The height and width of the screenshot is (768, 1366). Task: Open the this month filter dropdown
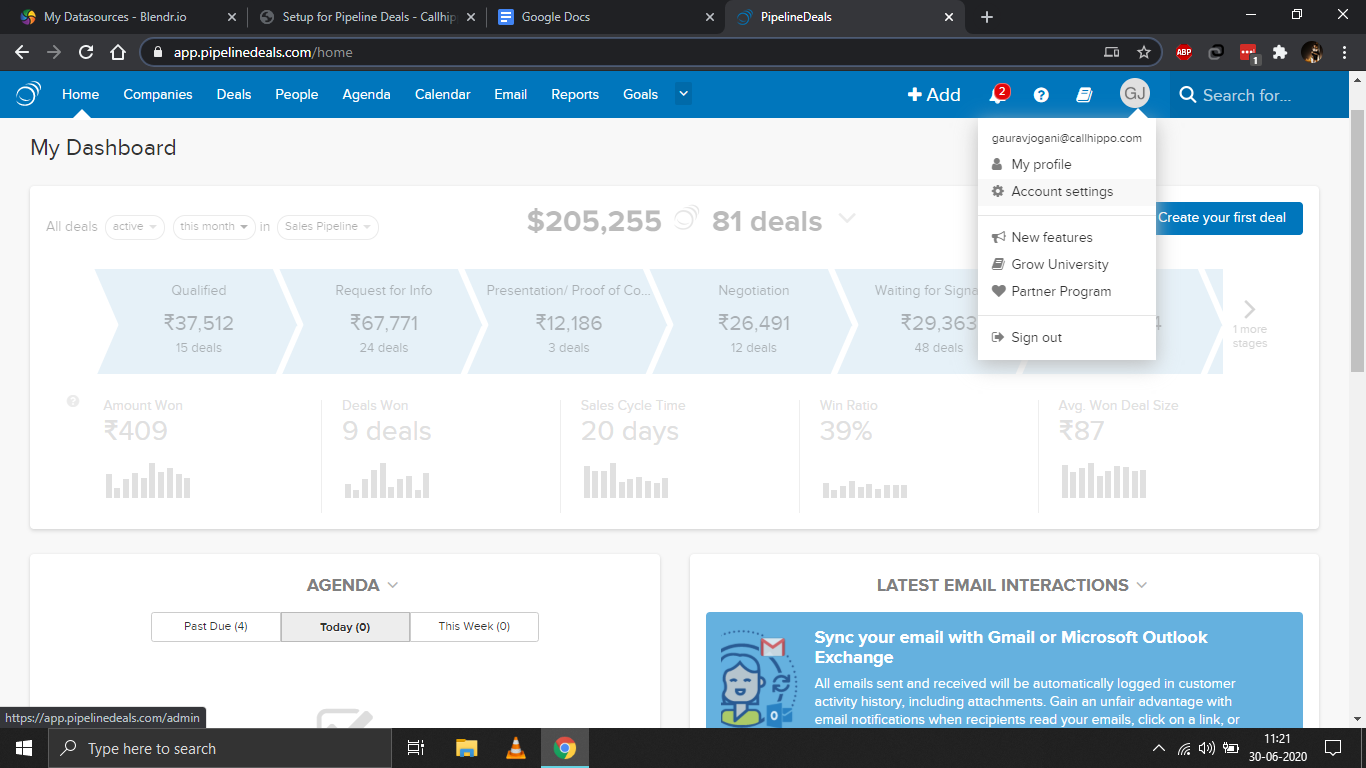pos(214,227)
